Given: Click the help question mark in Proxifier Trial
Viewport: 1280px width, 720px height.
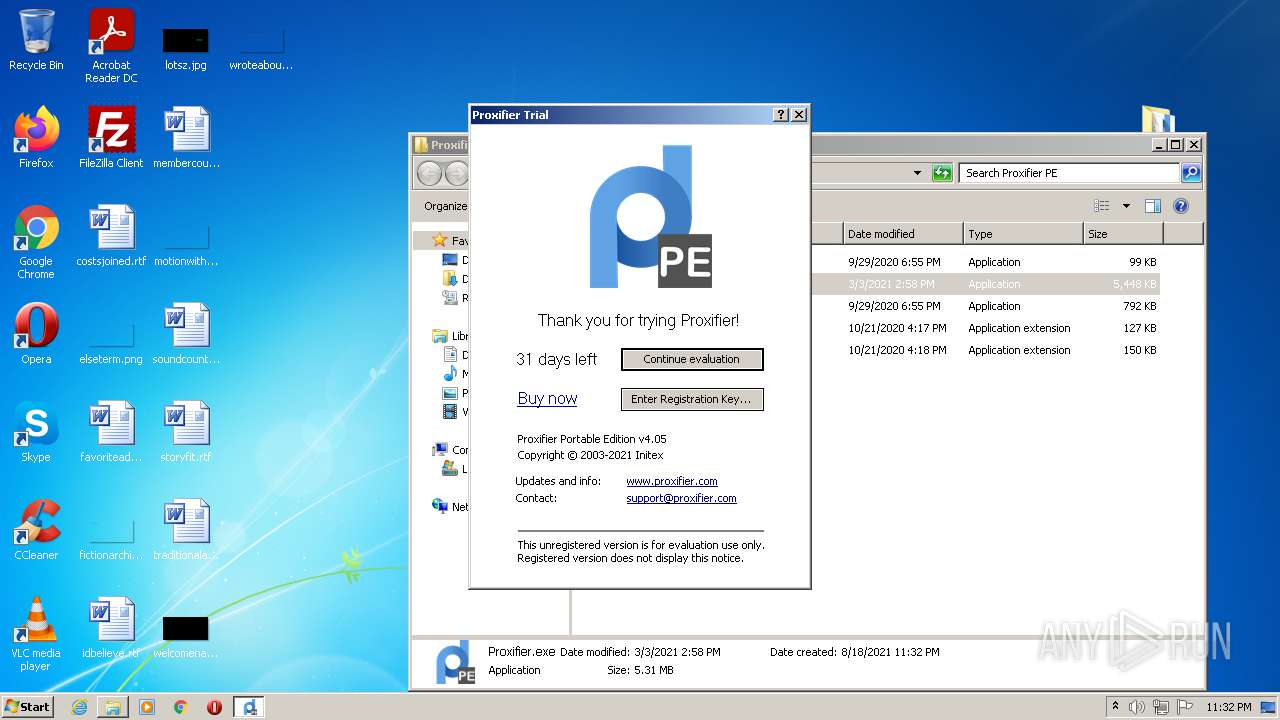Looking at the screenshot, I should [x=781, y=115].
